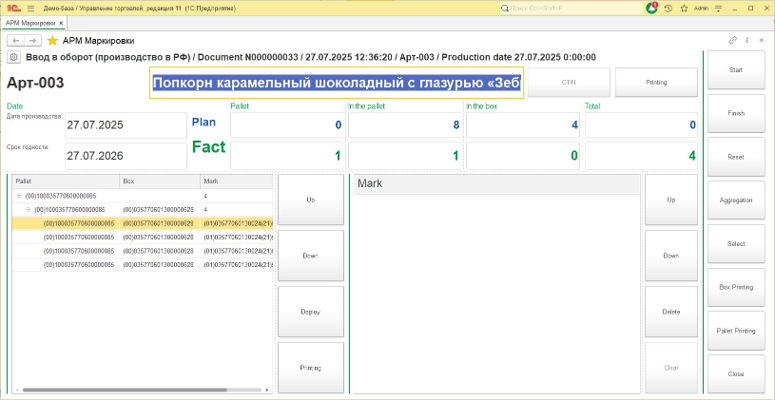Close the АРМ Маркировки form with the x
Viewport: 775px width, 400px height.
click(x=761, y=41)
